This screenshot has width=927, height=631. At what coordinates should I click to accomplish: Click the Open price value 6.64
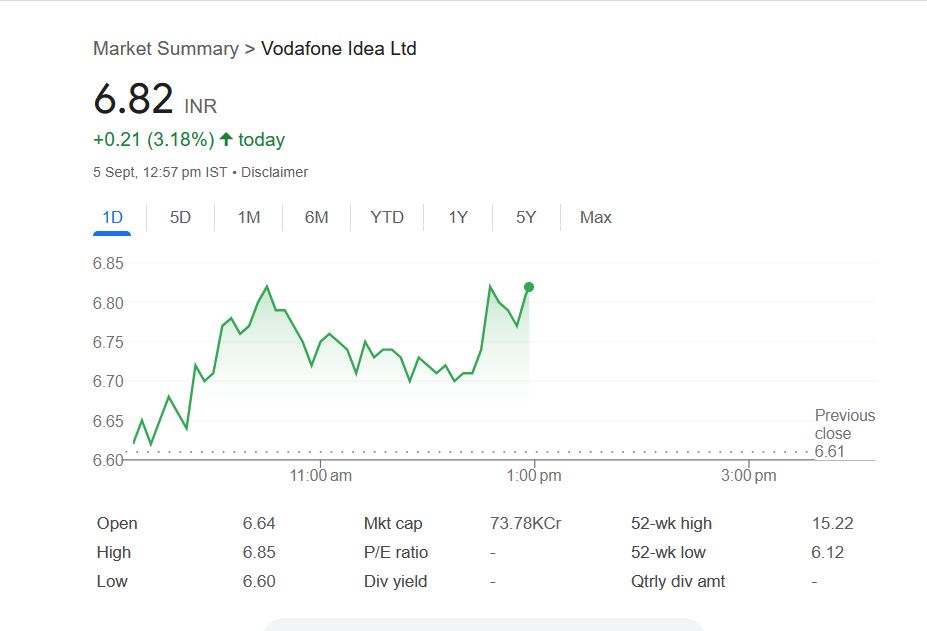pos(259,523)
